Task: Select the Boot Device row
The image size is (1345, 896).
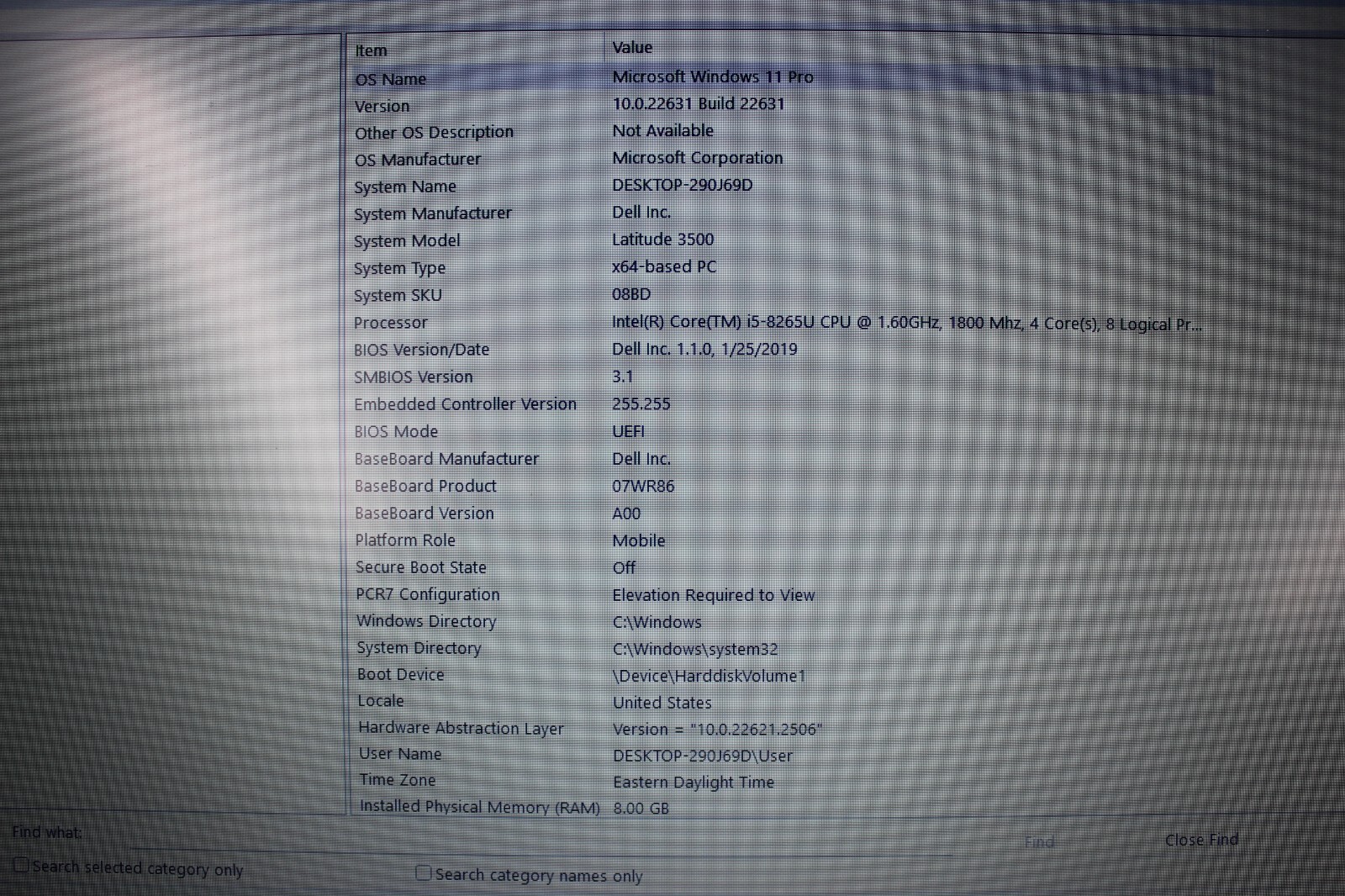Action: (400, 674)
